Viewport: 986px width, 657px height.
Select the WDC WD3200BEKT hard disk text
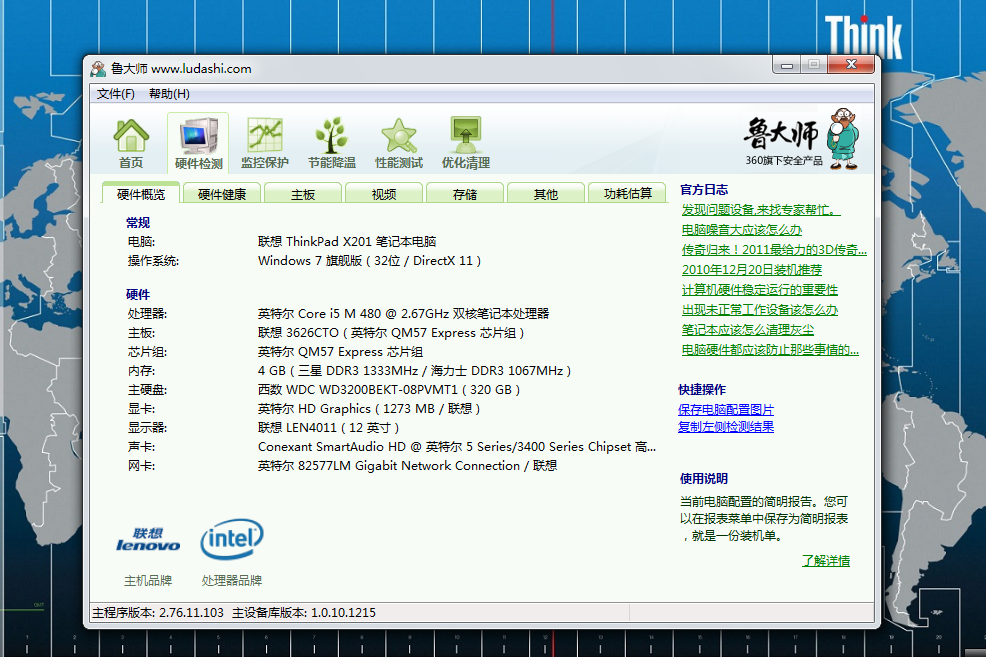tap(389, 390)
